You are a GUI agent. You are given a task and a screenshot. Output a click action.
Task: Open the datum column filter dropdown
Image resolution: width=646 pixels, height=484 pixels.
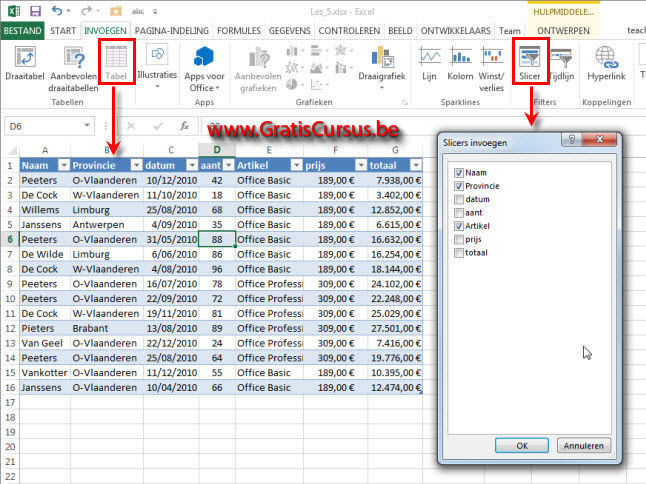(x=192, y=165)
